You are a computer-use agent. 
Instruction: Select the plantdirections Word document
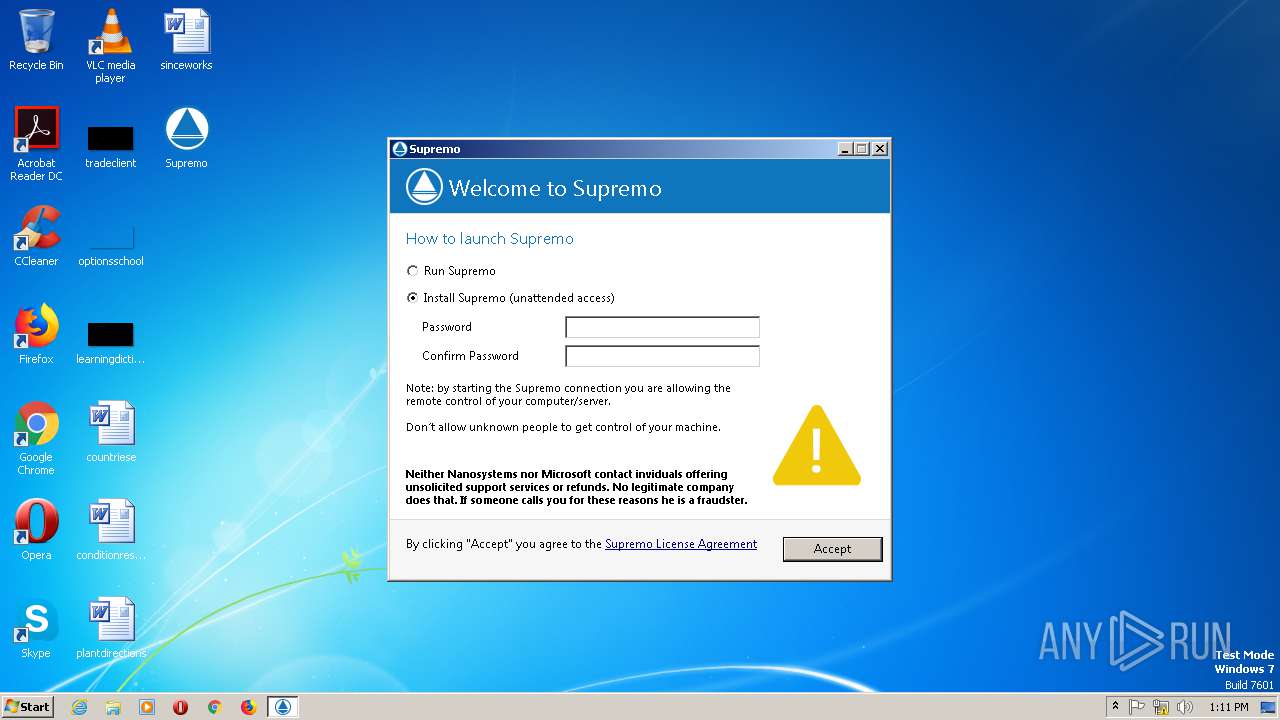point(110,628)
